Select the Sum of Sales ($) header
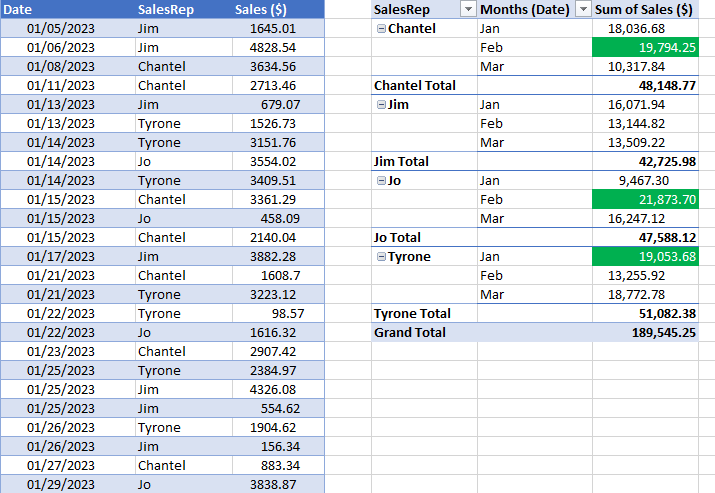 tap(645, 9)
